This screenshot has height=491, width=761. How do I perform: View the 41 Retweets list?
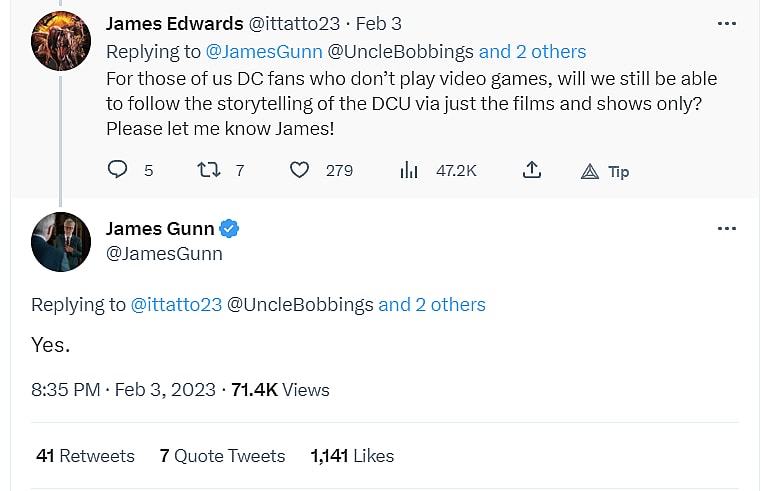click(x=85, y=455)
